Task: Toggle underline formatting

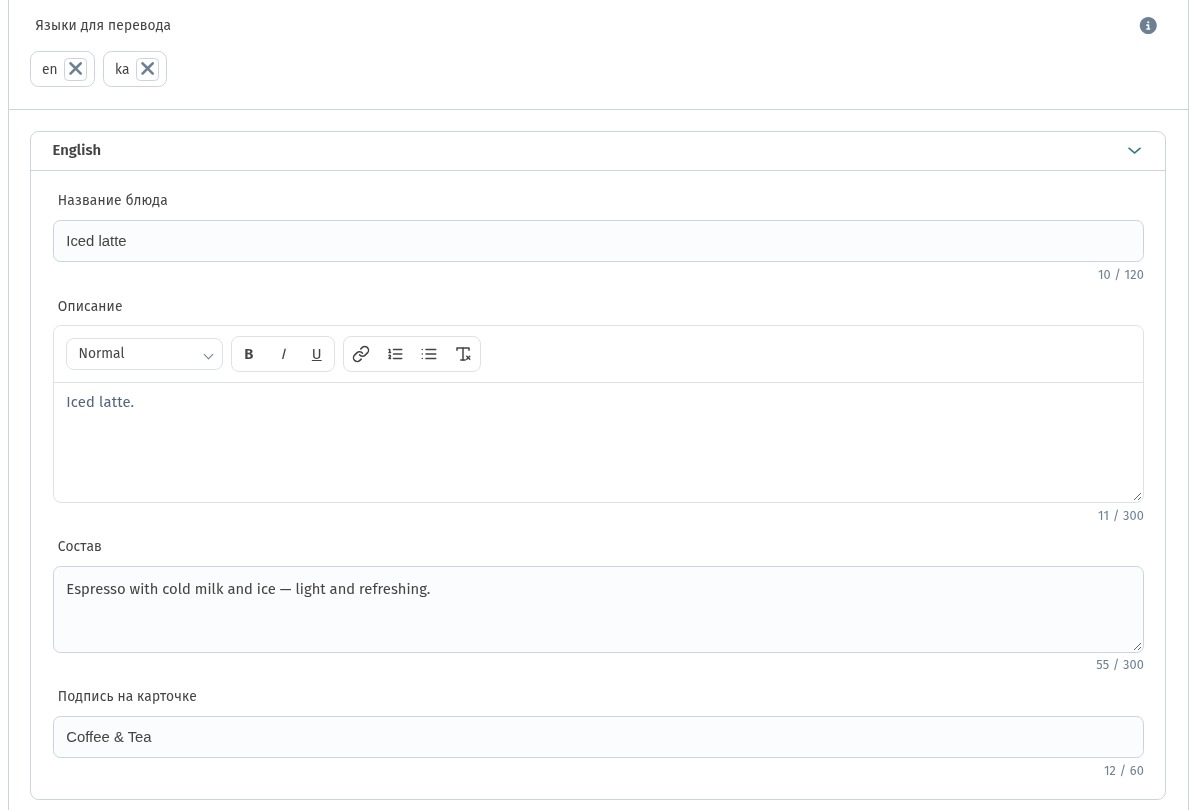Action: click(316, 355)
